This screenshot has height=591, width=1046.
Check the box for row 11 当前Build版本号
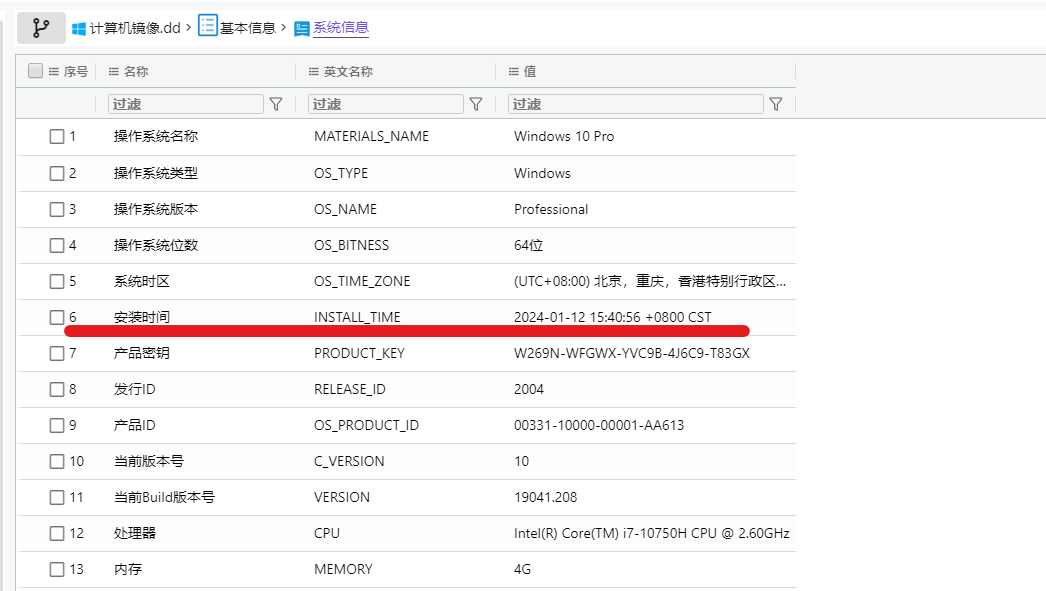click(x=57, y=498)
